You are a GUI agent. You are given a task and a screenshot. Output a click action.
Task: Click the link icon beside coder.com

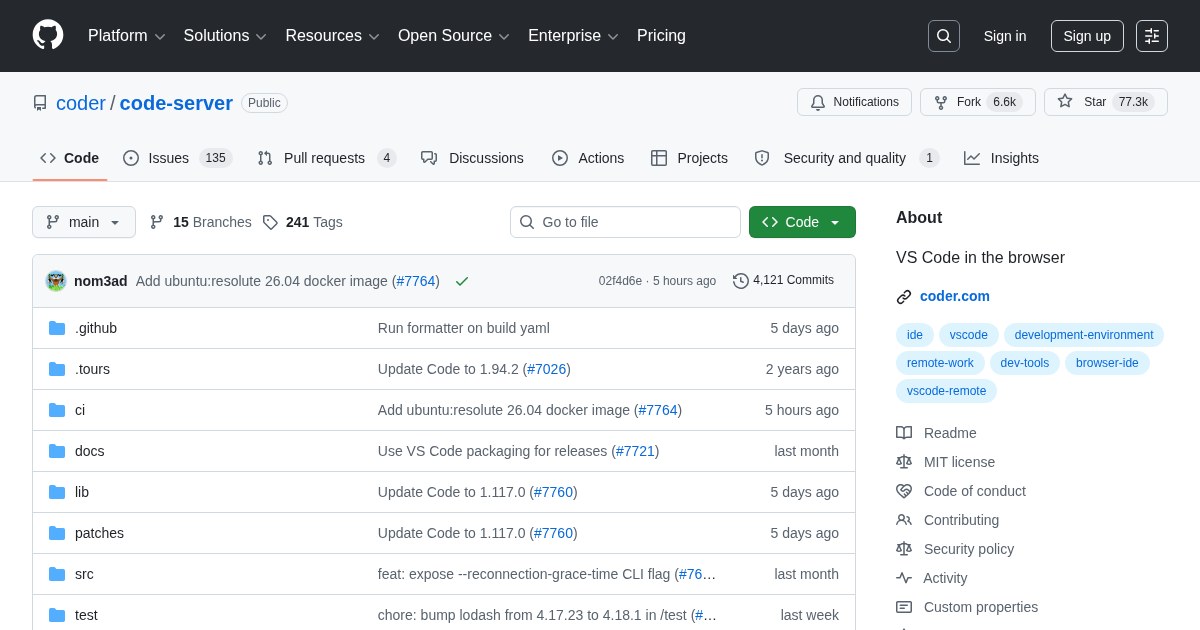click(x=904, y=296)
